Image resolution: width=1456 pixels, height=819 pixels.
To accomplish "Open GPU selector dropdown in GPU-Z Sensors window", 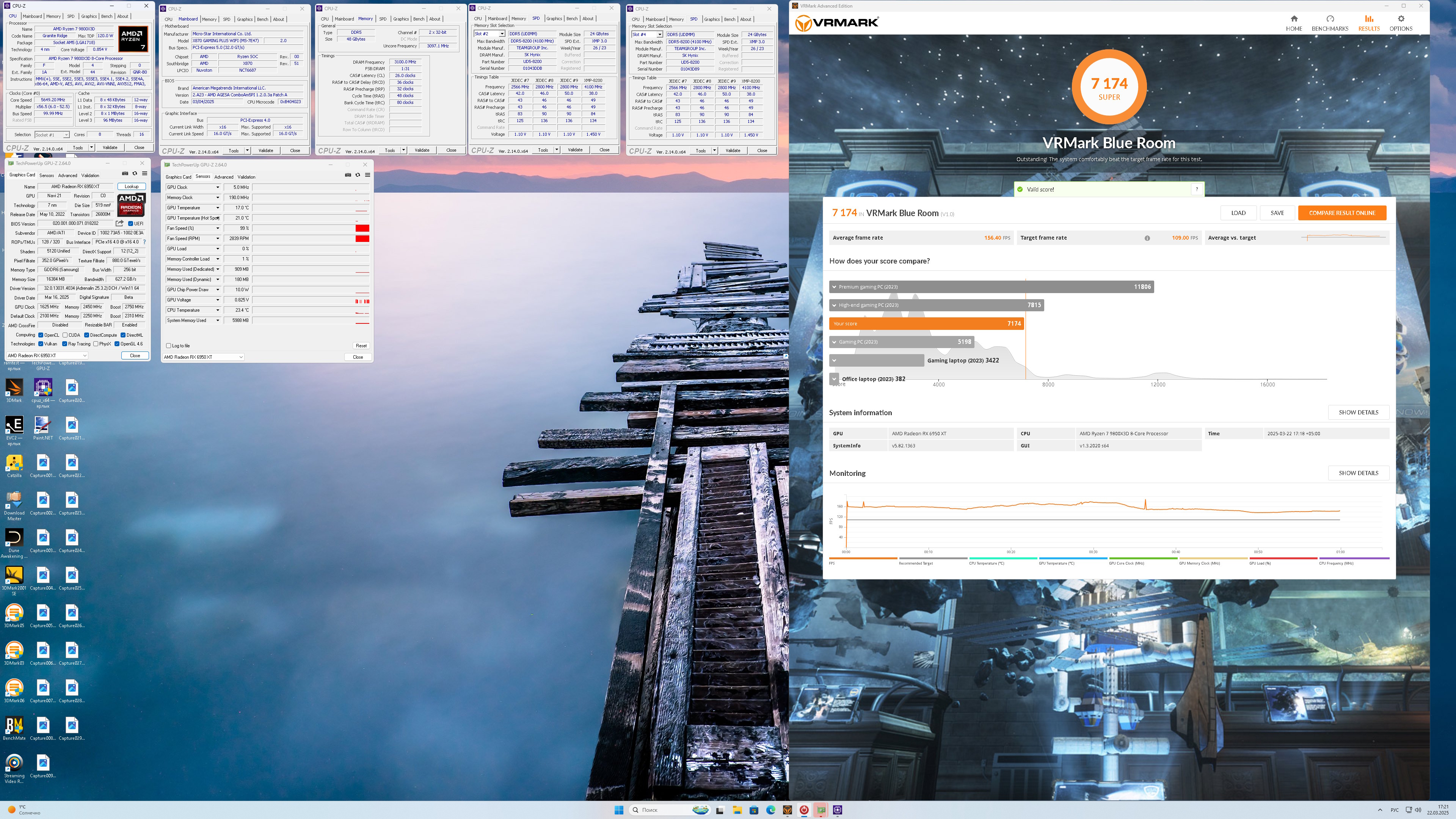I will 204,357.
